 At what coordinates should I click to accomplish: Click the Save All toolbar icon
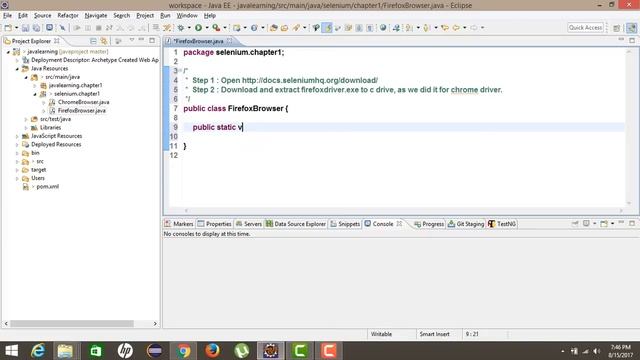point(36,28)
